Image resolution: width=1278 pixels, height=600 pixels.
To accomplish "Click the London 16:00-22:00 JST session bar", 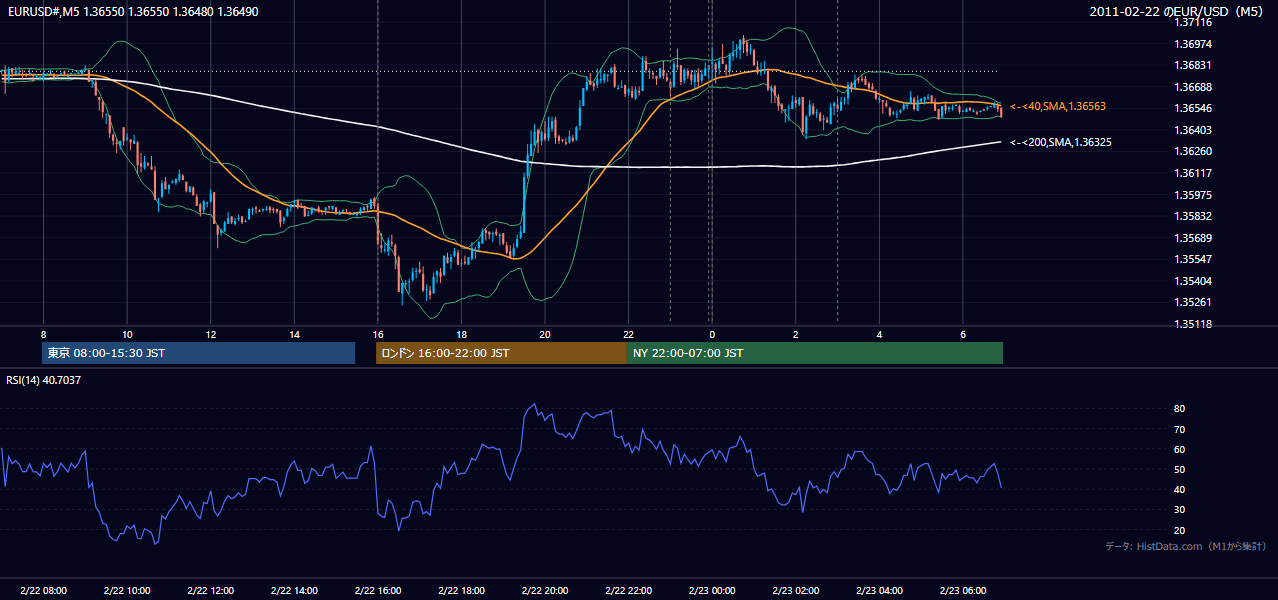I will [501, 353].
